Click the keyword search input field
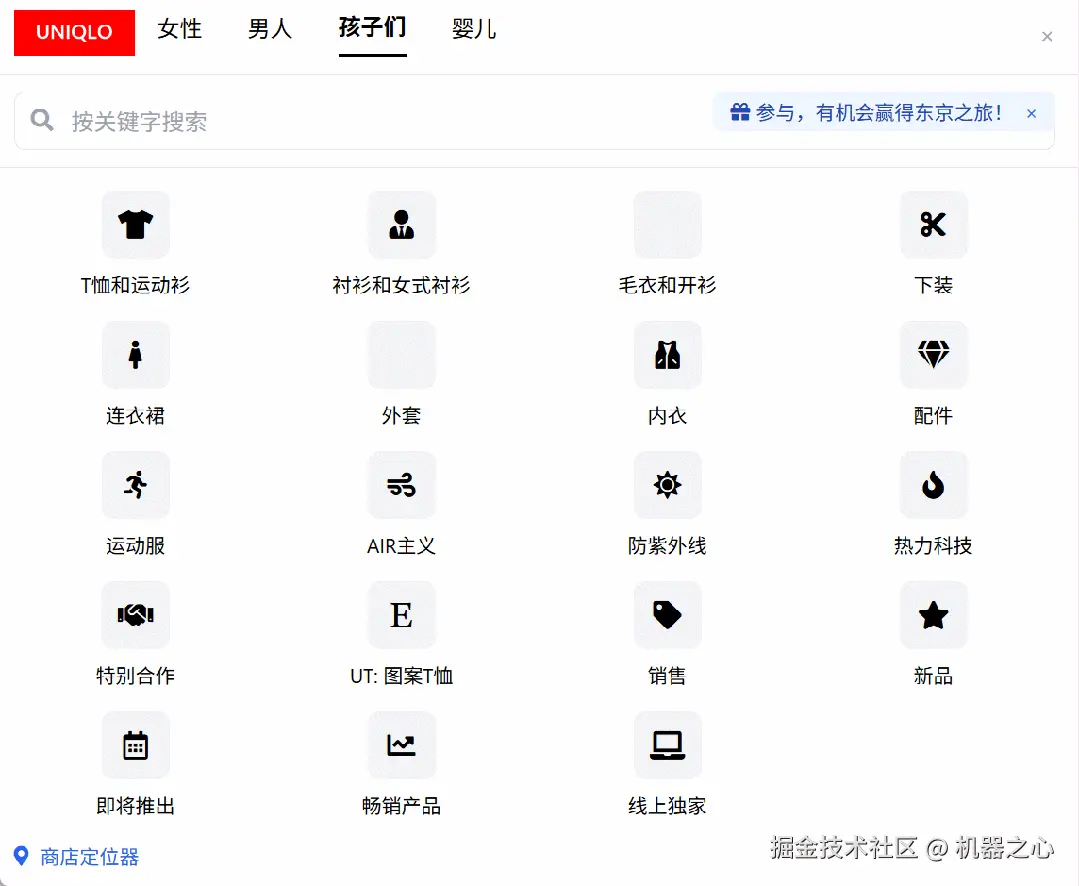Image resolution: width=1079 pixels, height=886 pixels. pyautogui.click(x=300, y=120)
